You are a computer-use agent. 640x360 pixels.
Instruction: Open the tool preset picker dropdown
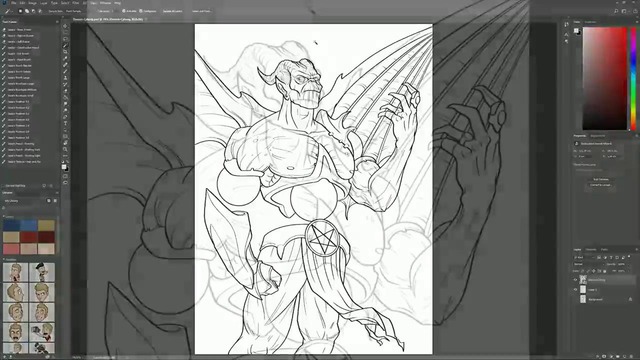point(7,11)
